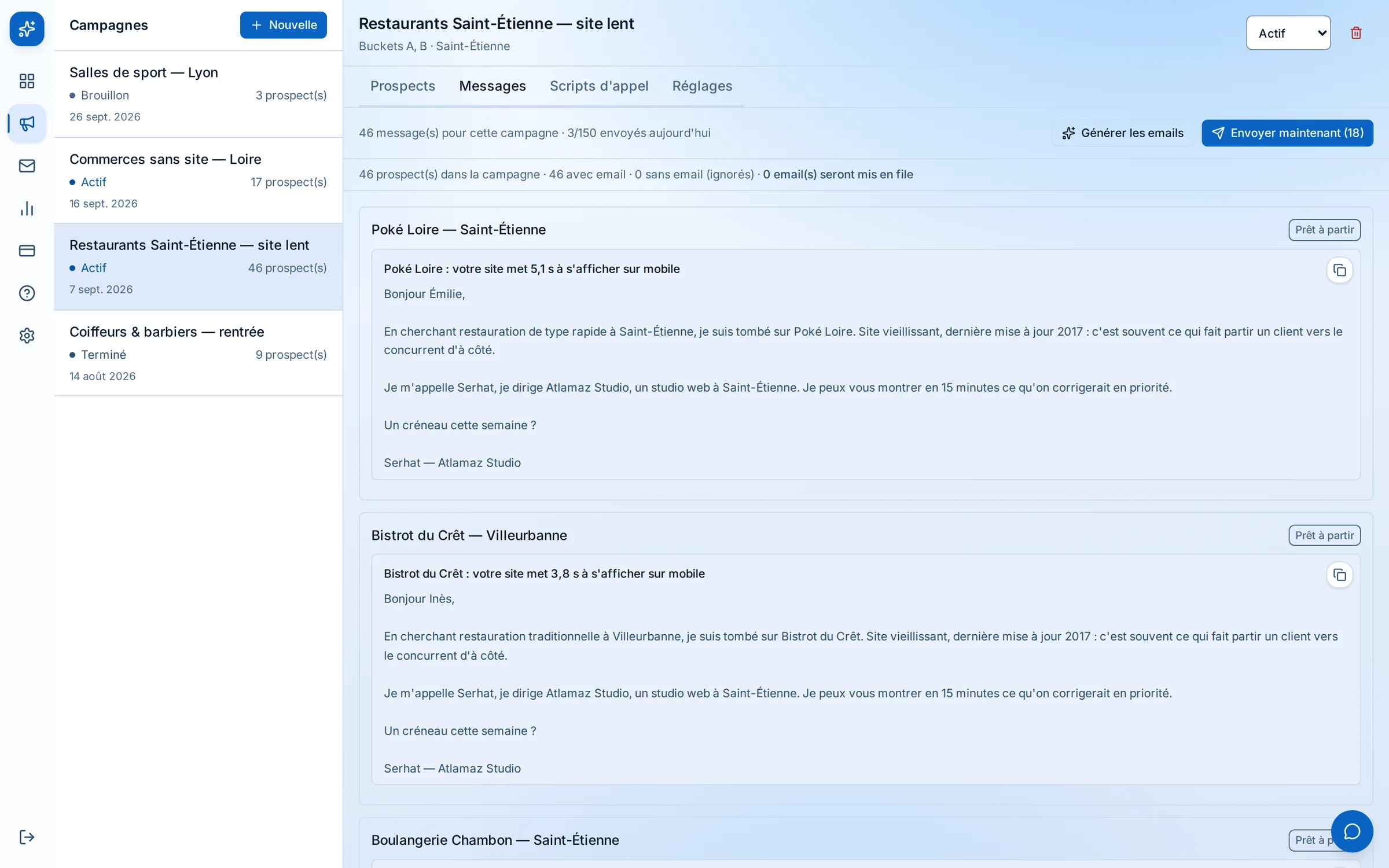
Task: Open the chat bubble support widget
Action: [x=1352, y=831]
